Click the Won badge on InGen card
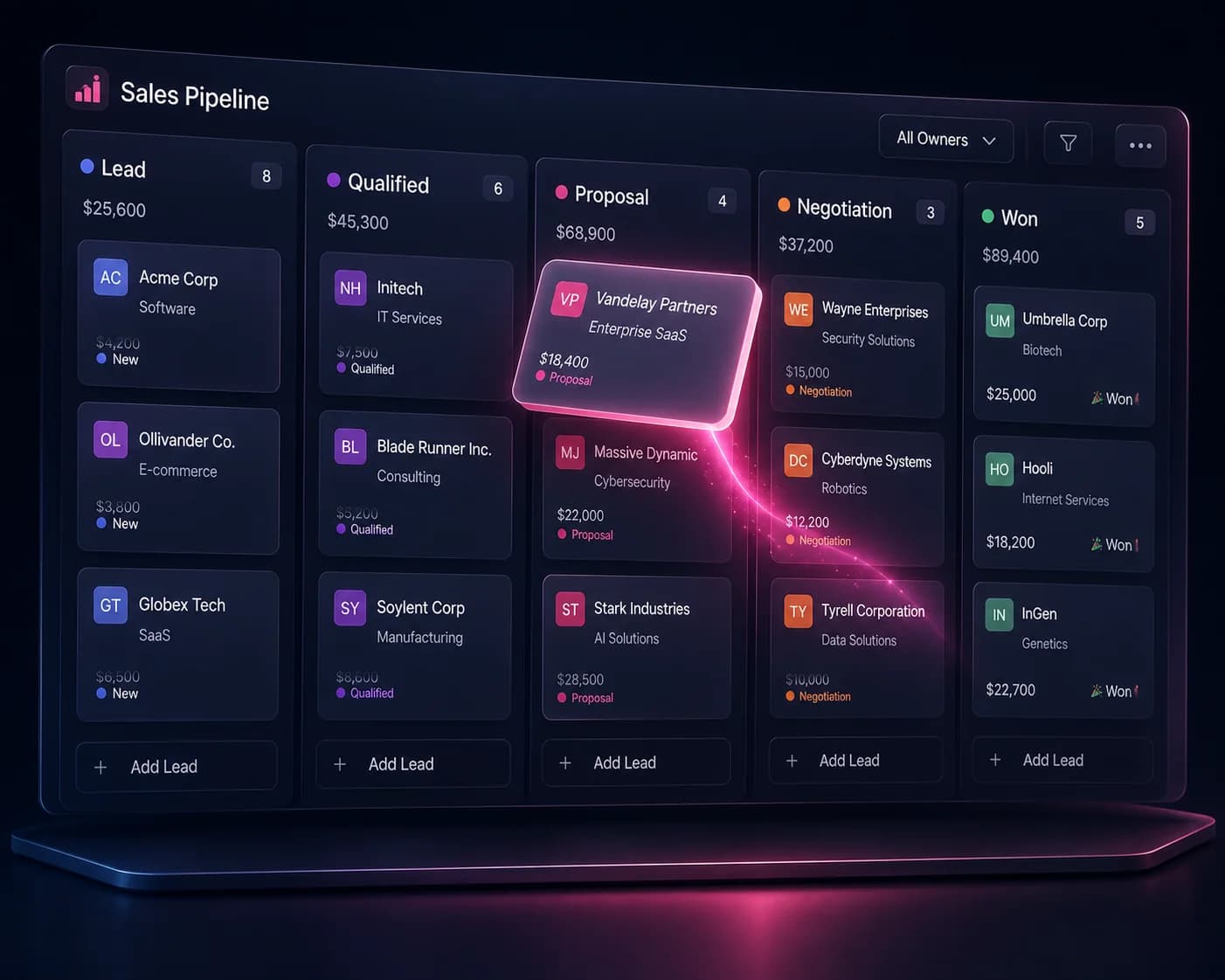This screenshot has height=980, width=1225. [x=1114, y=691]
